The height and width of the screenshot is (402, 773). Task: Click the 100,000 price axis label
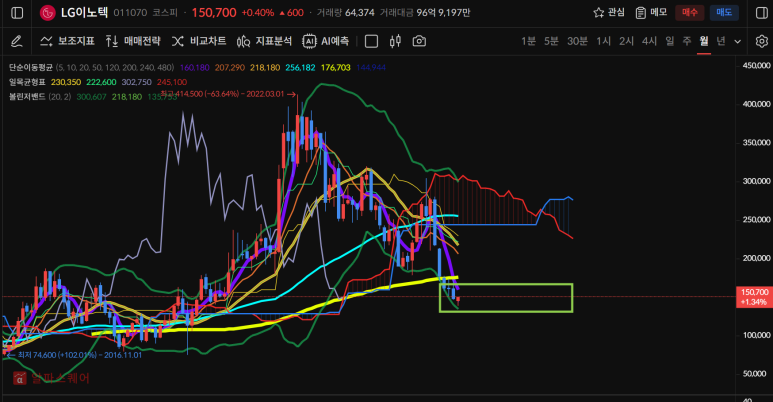tap(756, 335)
